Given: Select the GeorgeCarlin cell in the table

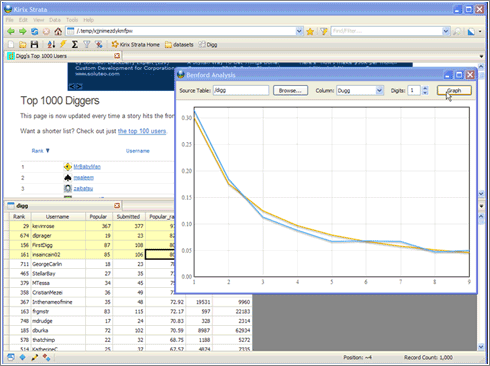Looking at the screenshot, I should point(58,264).
